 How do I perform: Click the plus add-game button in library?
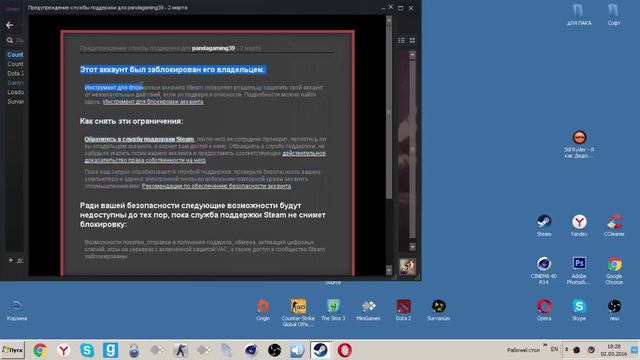tap(11, 260)
